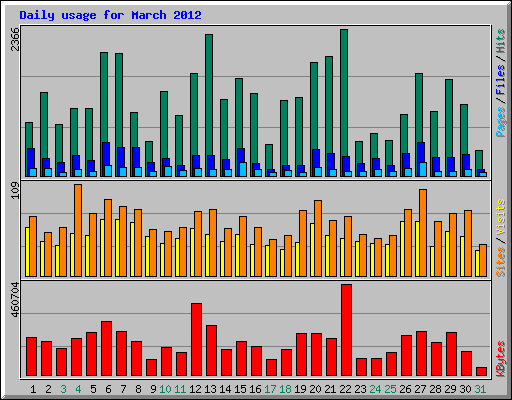Click the red KBytes bar for day 29
Viewport: 512px width, 400px height.
451,354
